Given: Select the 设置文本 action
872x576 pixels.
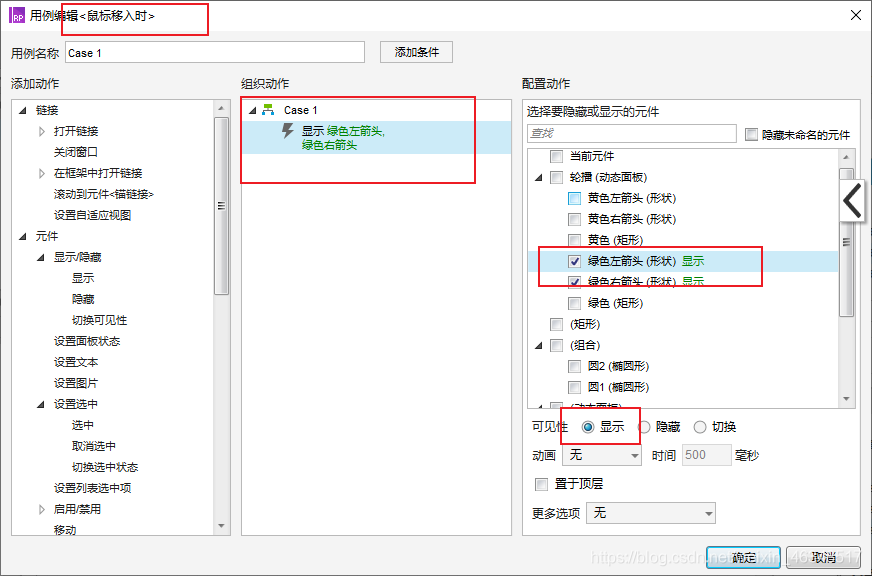Looking at the screenshot, I should pyautogui.click(x=76, y=362).
